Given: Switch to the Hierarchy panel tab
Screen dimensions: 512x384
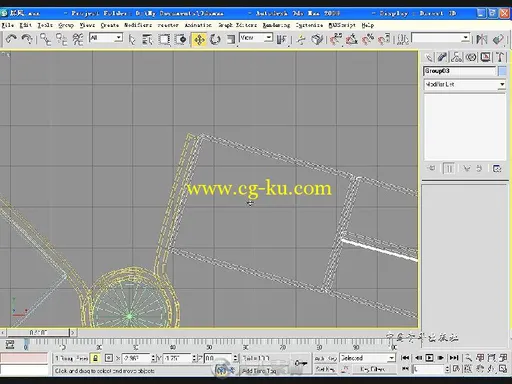Looking at the screenshot, I should [x=457, y=57].
